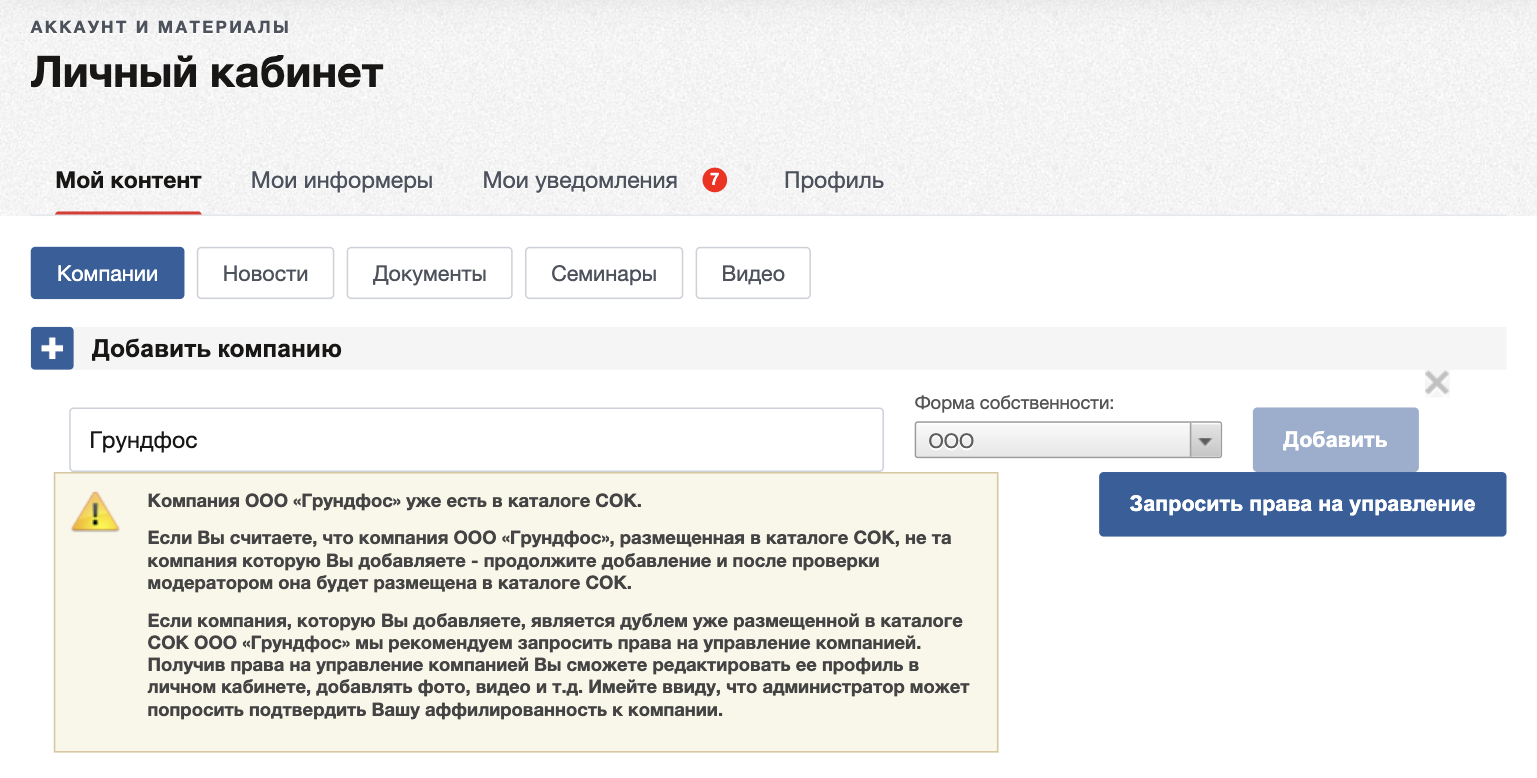Screen dimensions: 1537x778
Task: Switch to the Мой контент tab
Action: click(129, 181)
